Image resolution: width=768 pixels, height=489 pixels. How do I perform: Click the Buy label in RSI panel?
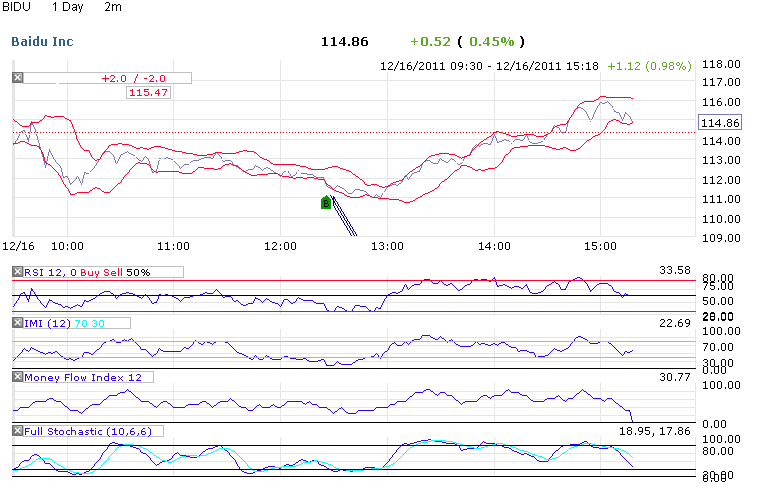pyautogui.click(x=90, y=272)
